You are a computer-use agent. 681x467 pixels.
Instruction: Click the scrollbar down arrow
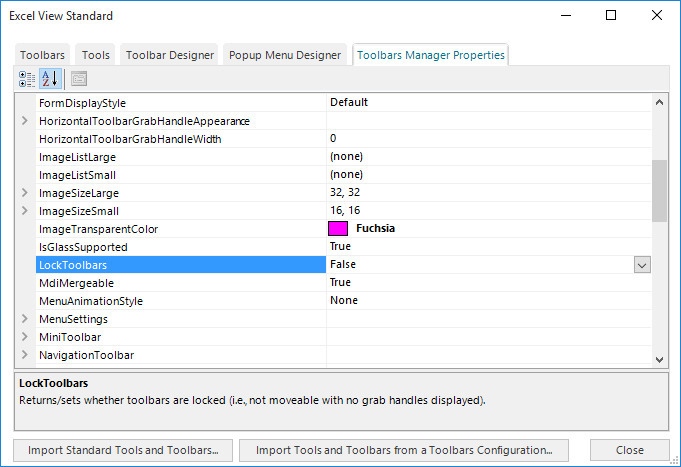coord(659,359)
